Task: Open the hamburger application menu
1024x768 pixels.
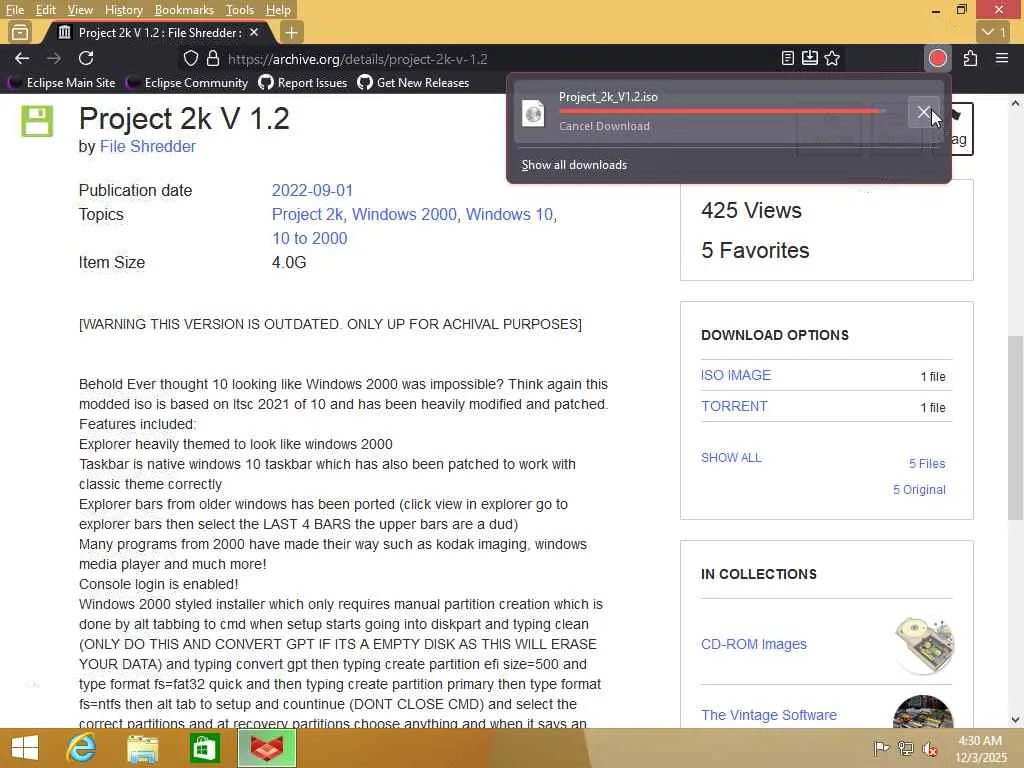Action: click(1002, 59)
